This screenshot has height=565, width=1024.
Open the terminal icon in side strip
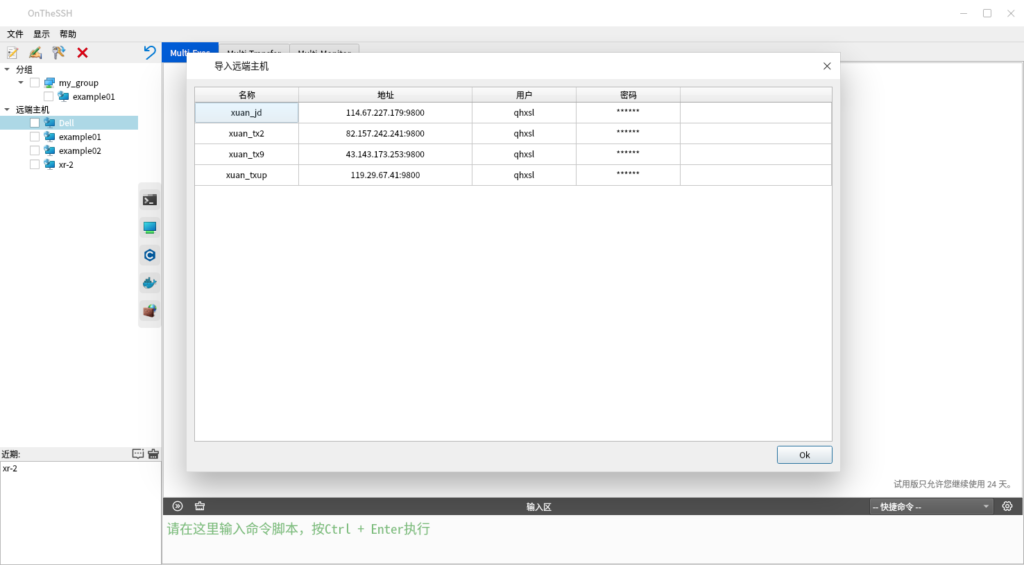point(149,200)
